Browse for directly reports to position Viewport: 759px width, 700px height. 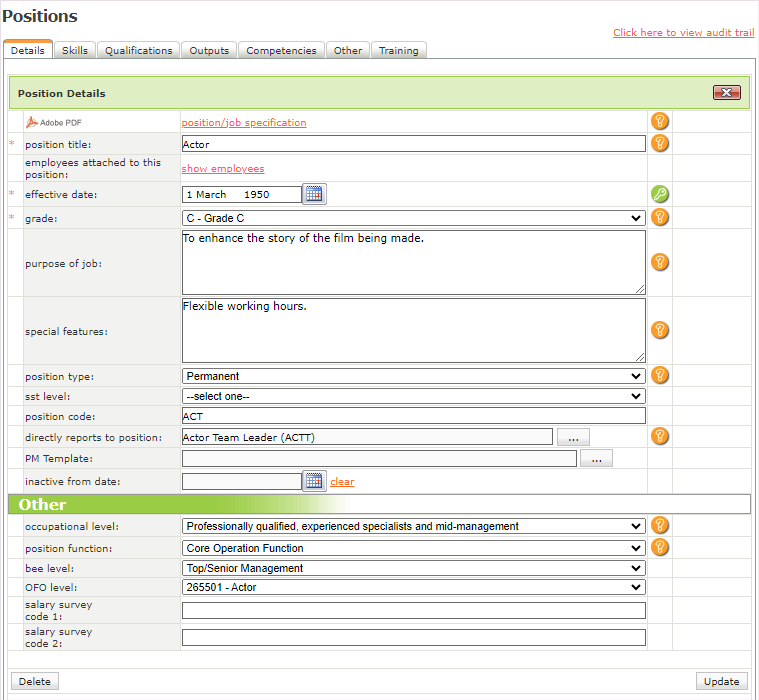click(x=573, y=437)
